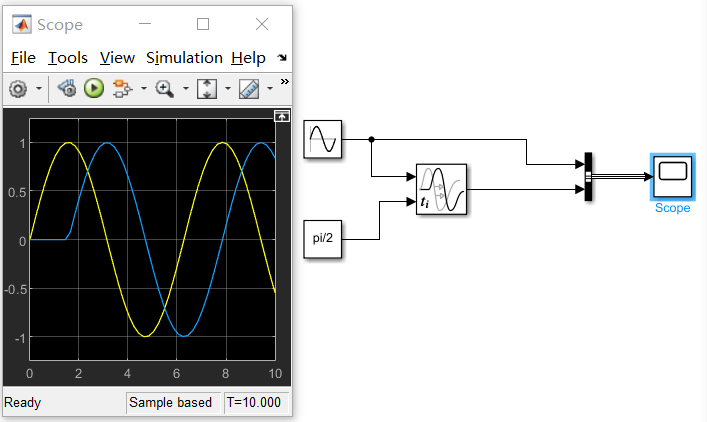707x422 pixels.
Task: Select the Cursor Measurements ruler icon
Action: click(x=249, y=89)
